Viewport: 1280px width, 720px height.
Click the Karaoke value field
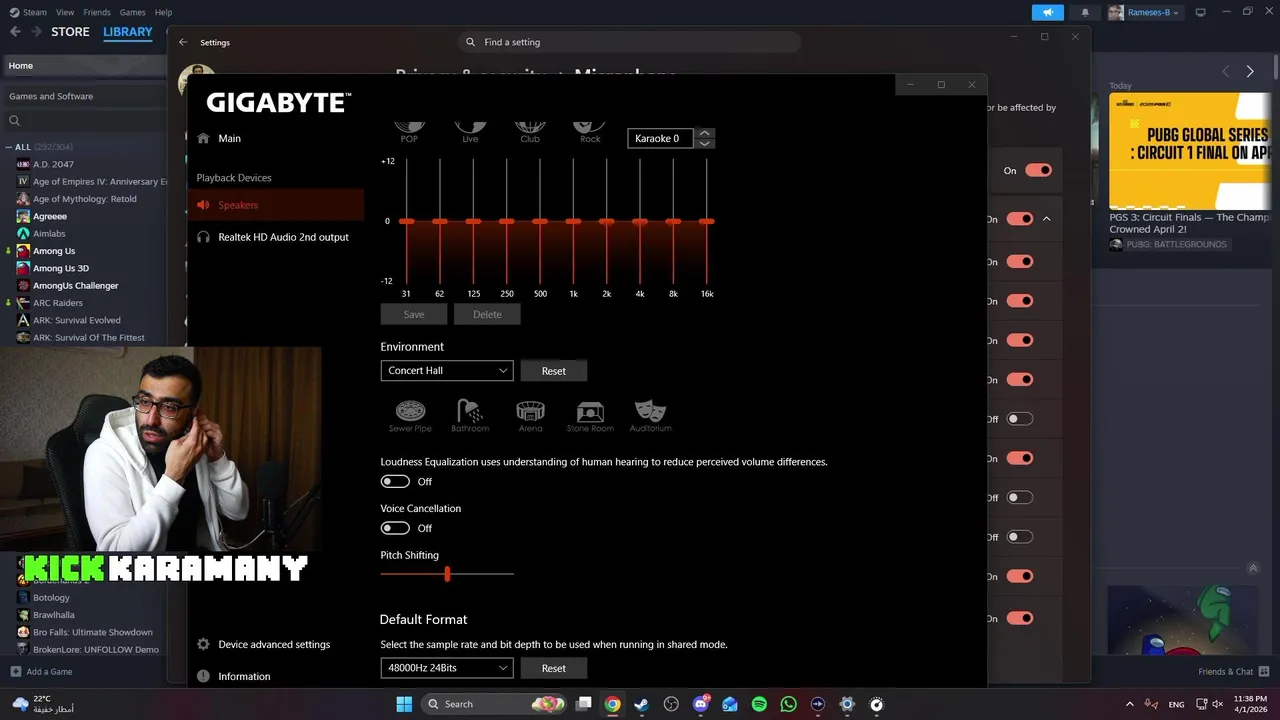(x=660, y=138)
